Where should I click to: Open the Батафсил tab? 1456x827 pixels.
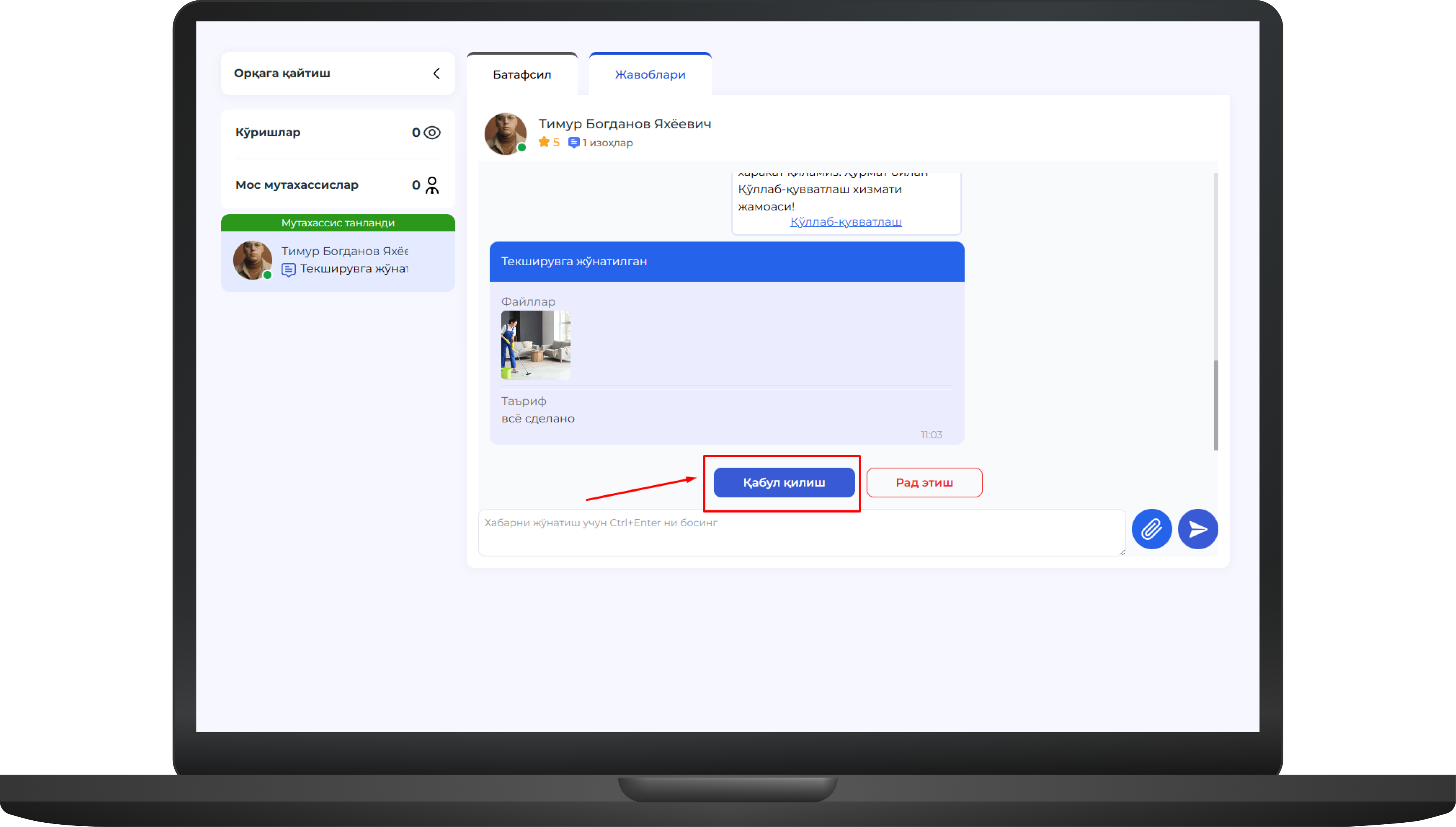(521, 74)
